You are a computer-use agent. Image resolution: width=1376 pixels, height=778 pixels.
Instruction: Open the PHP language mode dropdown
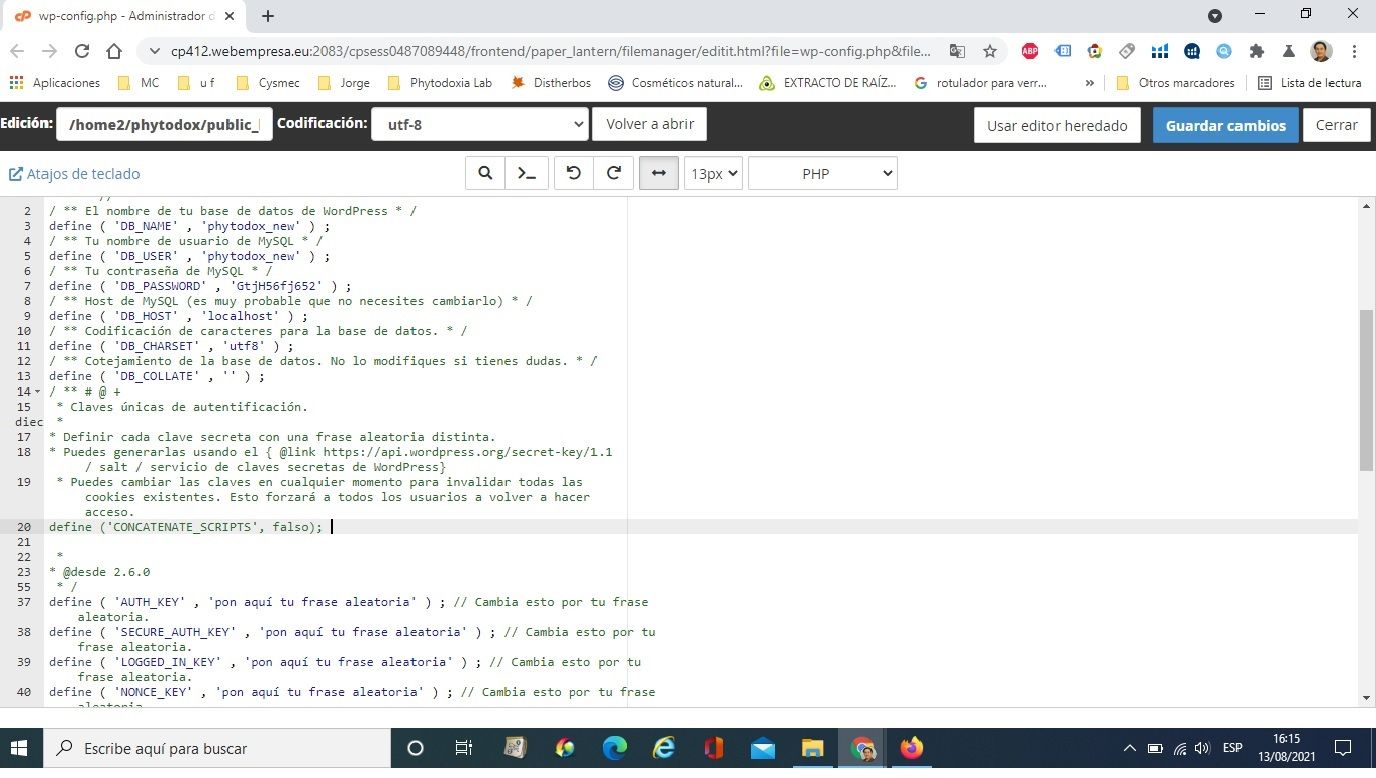[822, 173]
